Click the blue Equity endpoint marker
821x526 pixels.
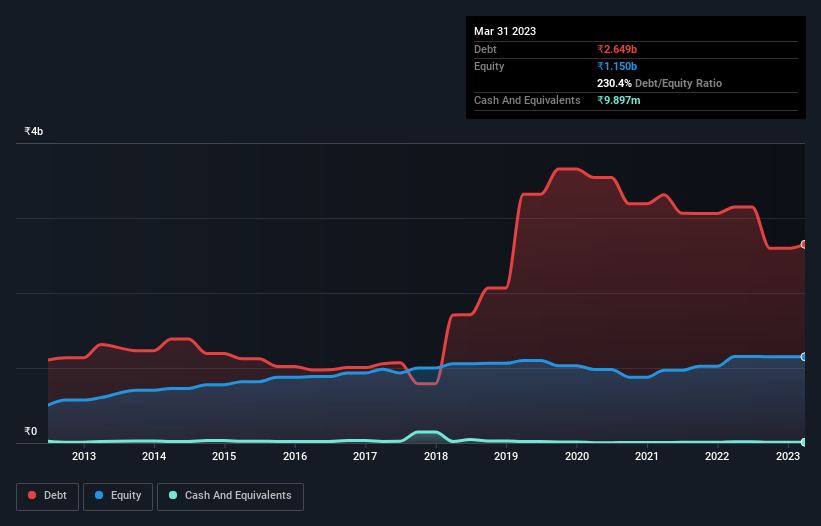804,357
